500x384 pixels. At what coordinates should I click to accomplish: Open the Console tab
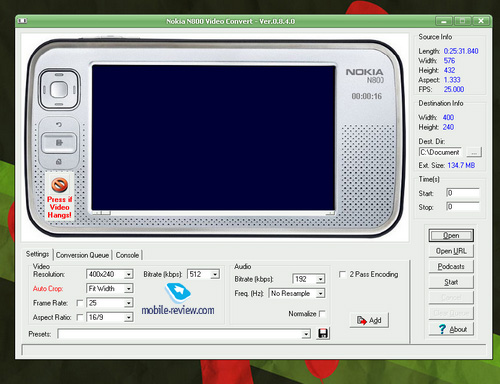pyautogui.click(x=127, y=255)
